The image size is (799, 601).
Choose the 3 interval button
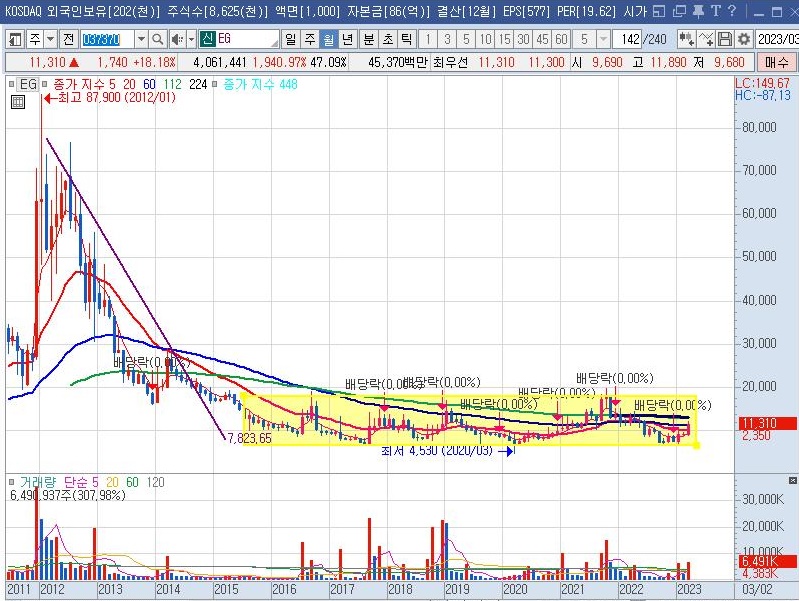tap(447, 39)
